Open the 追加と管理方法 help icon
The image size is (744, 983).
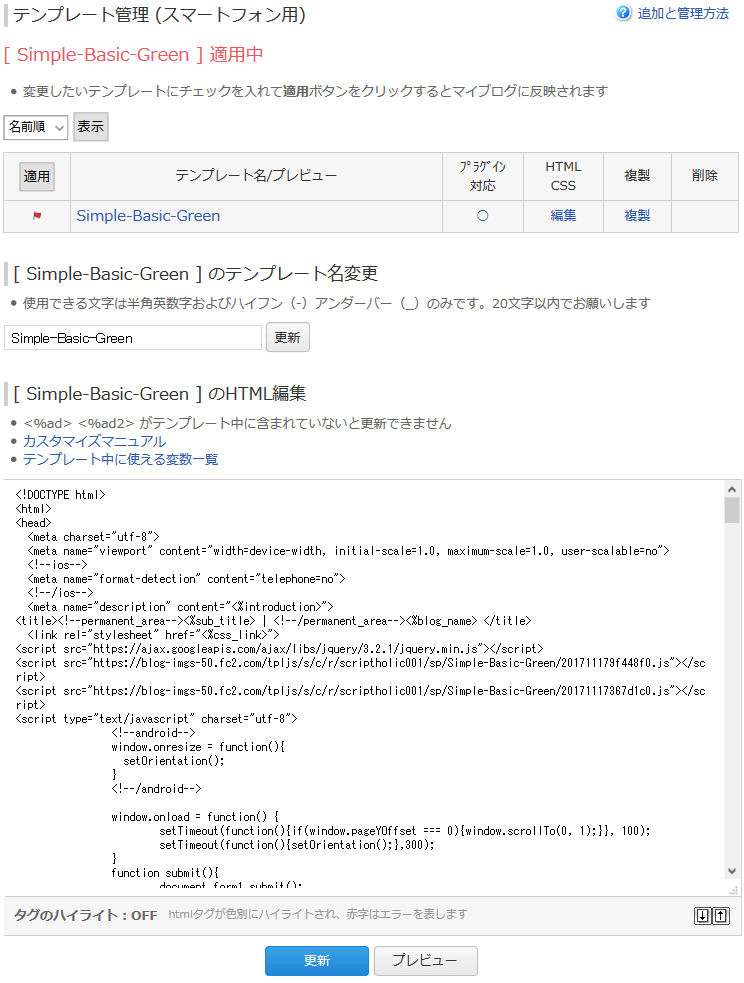point(624,13)
